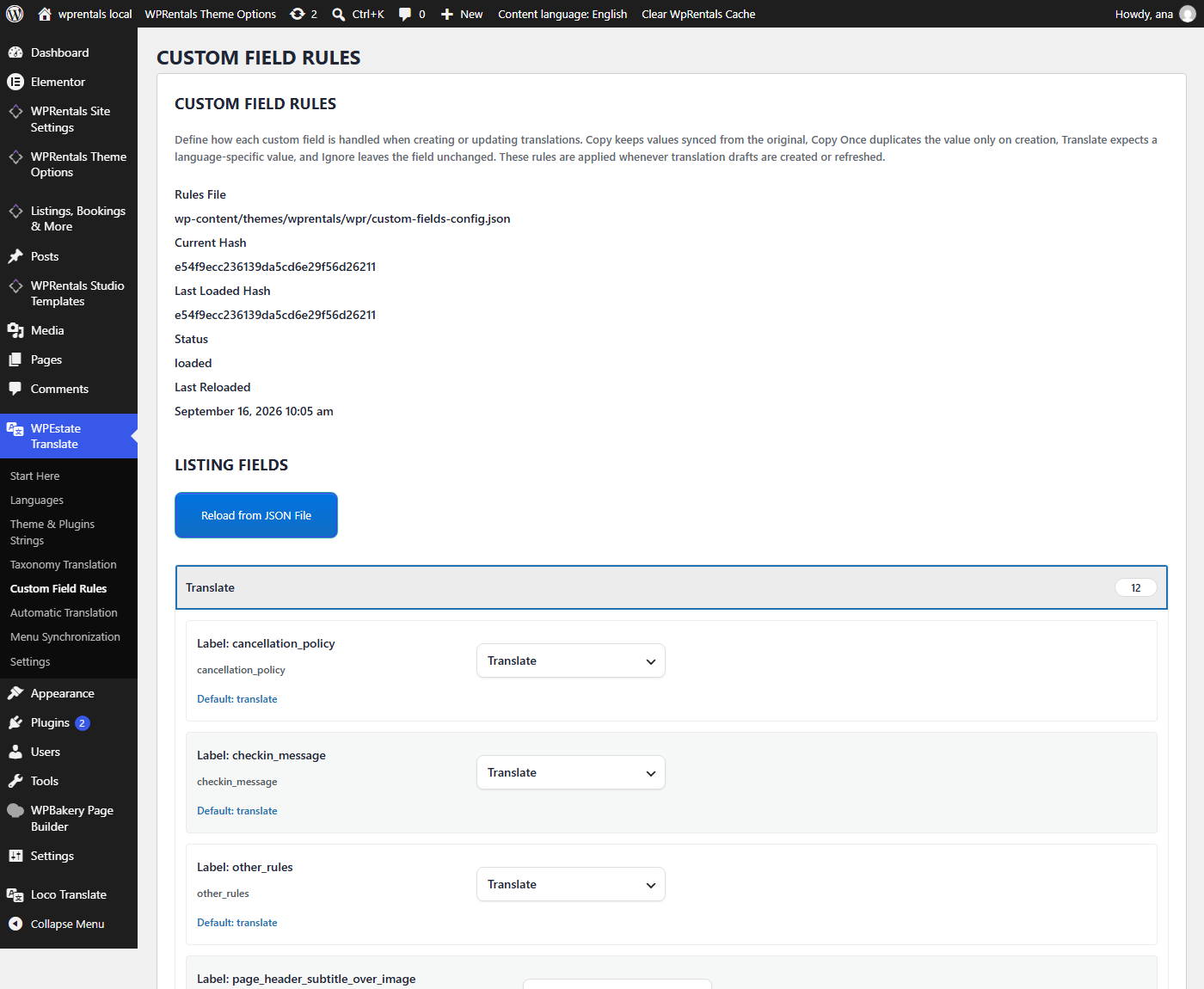This screenshot has height=989, width=1204.
Task: Click the Loco Translate icon
Action: click(15, 894)
